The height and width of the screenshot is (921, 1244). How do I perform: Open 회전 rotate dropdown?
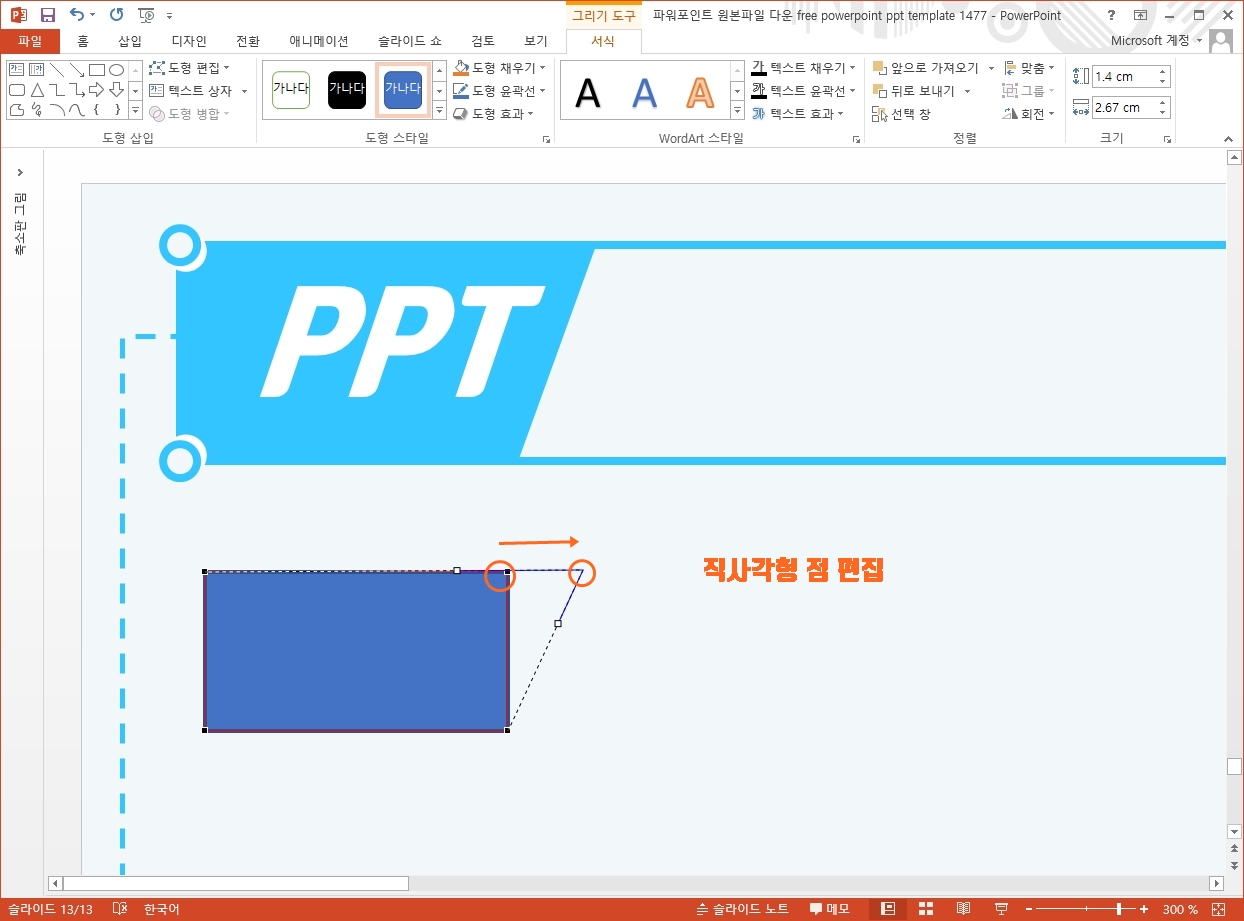pyautogui.click(x=1029, y=114)
